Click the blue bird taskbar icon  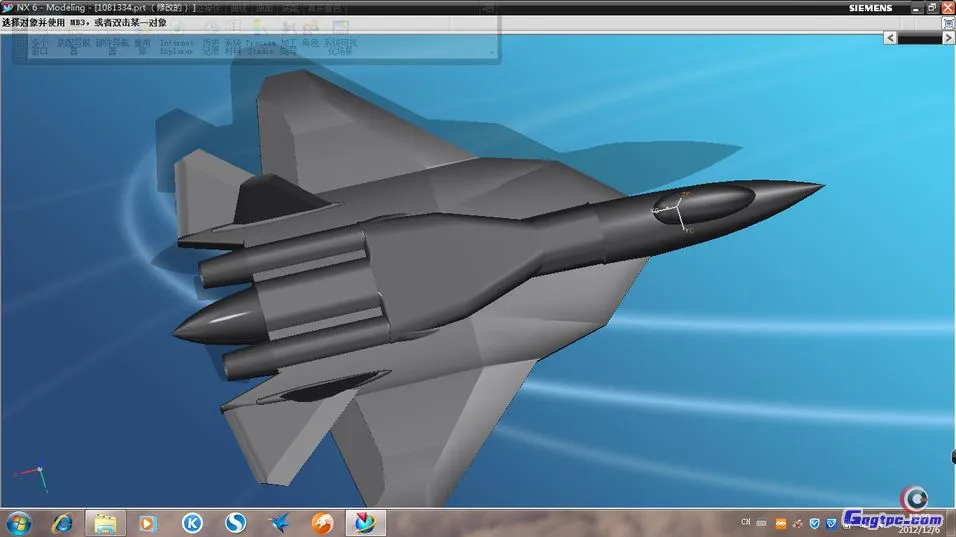(279, 522)
